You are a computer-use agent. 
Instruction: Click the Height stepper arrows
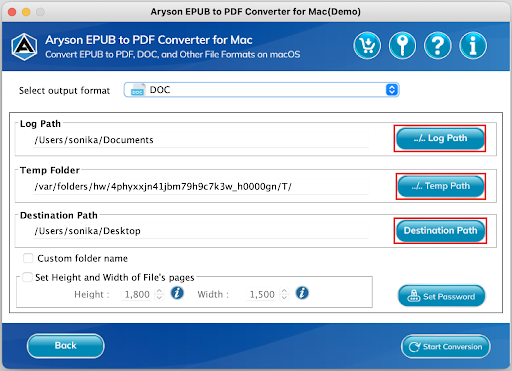click(159, 294)
